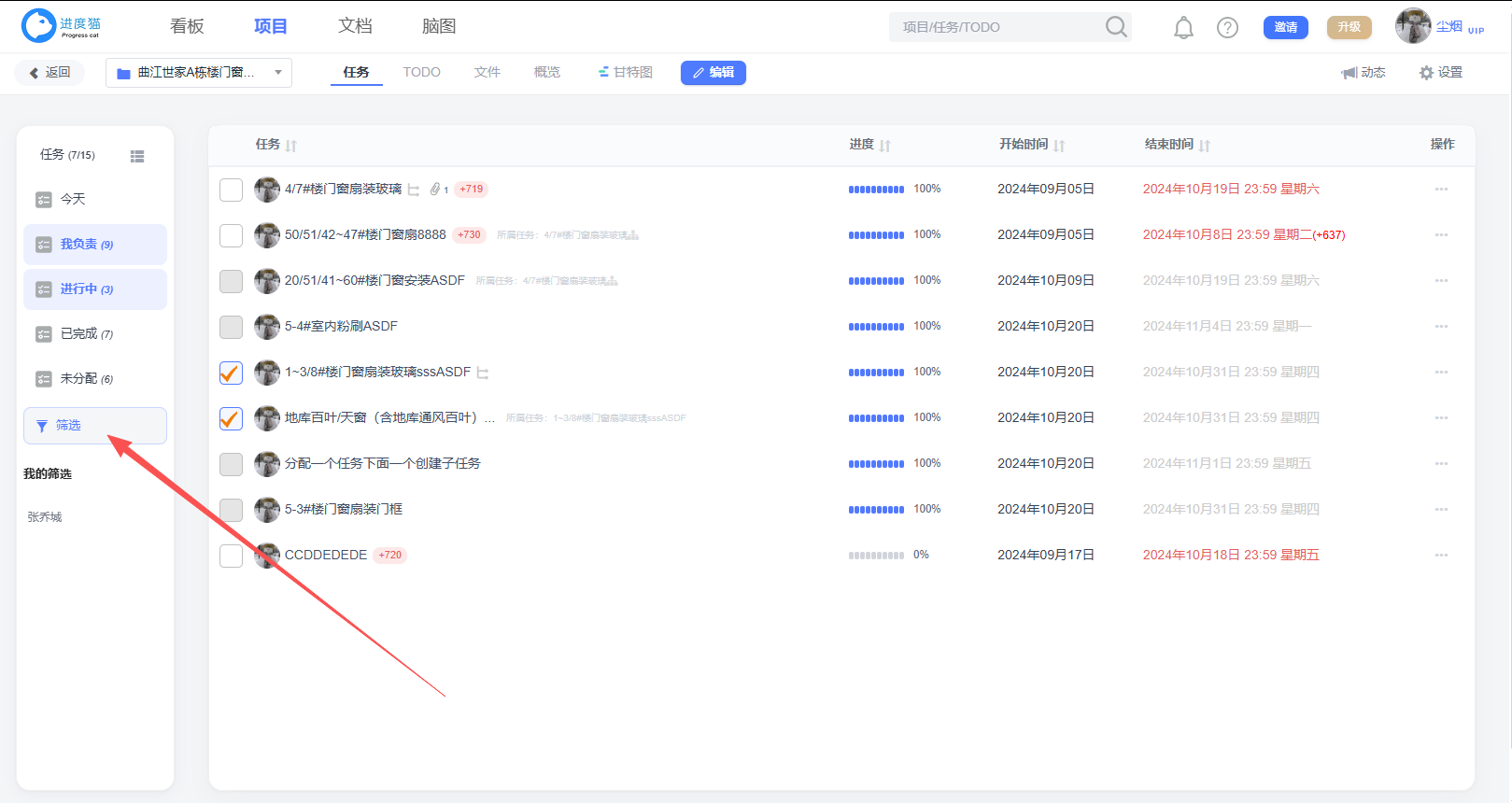Open more actions for CCDDEDEDE row
This screenshot has height=803, width=1512.
coord(1441,556)
